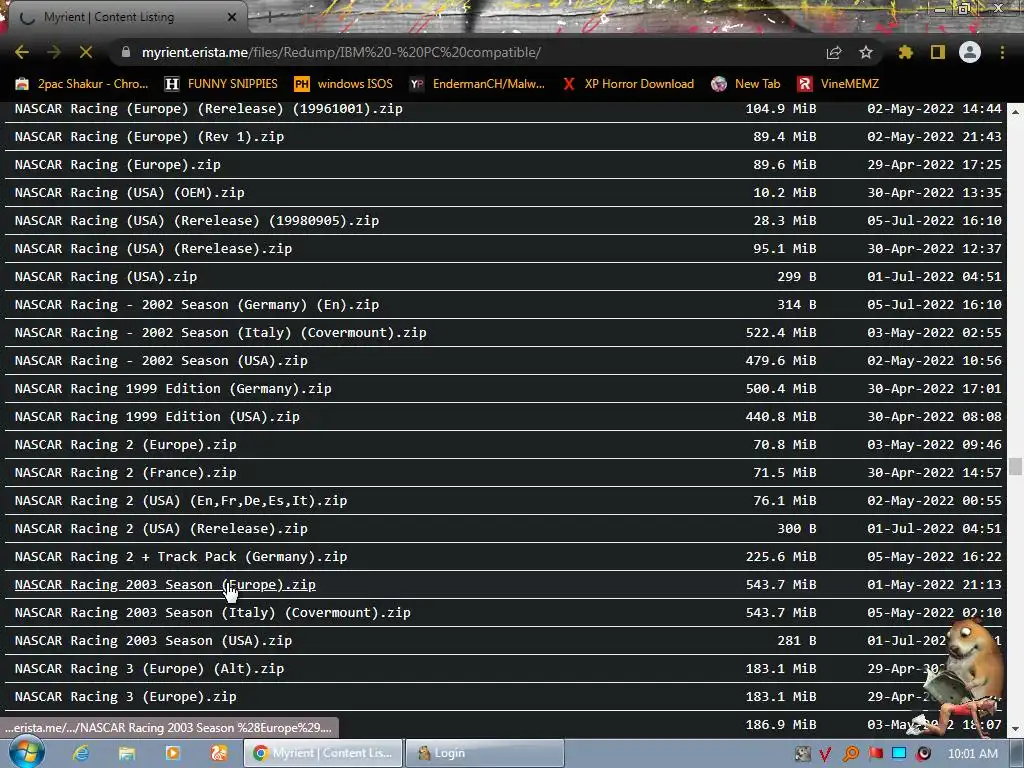Open the Chrome profile avatar menu
Screen dimensions: 1024x768
[970, 52]
